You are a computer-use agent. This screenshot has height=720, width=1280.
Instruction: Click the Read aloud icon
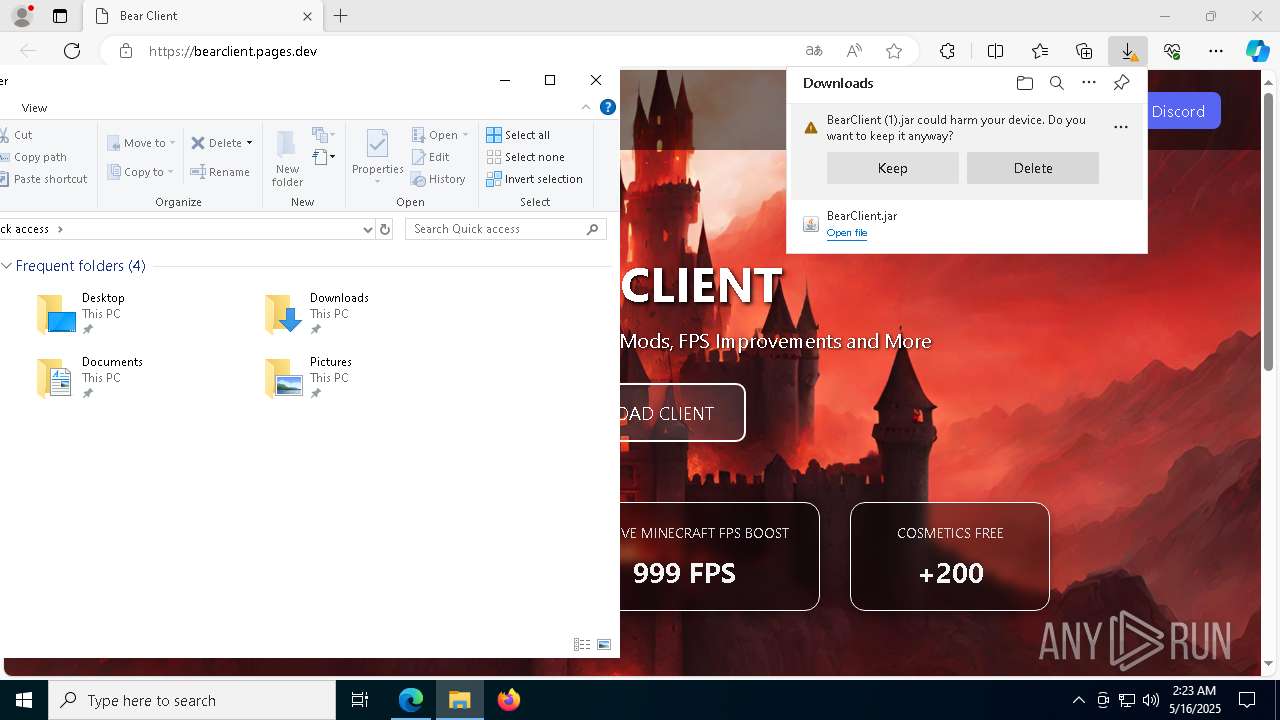pos(854,51)
